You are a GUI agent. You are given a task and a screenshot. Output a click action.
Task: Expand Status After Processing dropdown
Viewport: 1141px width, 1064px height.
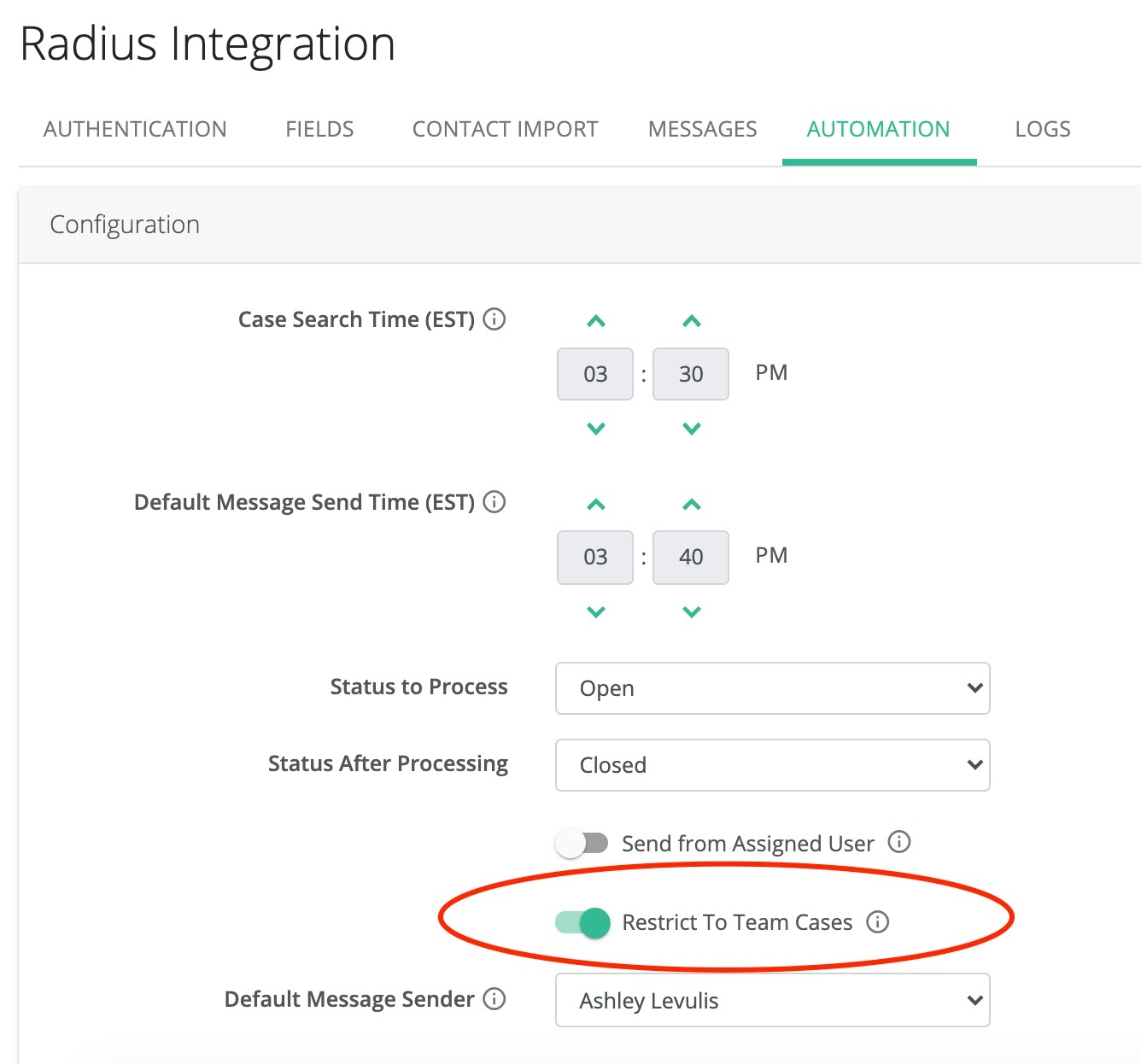[772, 765]
